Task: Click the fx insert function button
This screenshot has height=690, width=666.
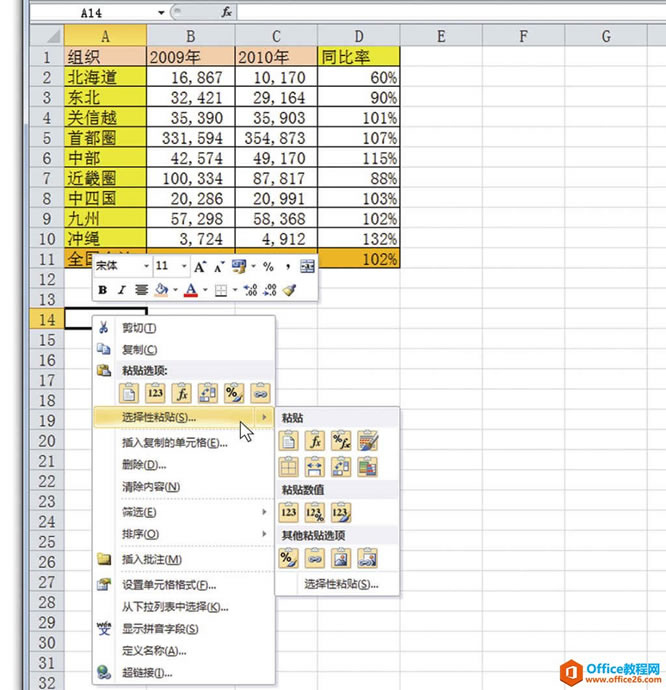Action: tap(226, 12)
